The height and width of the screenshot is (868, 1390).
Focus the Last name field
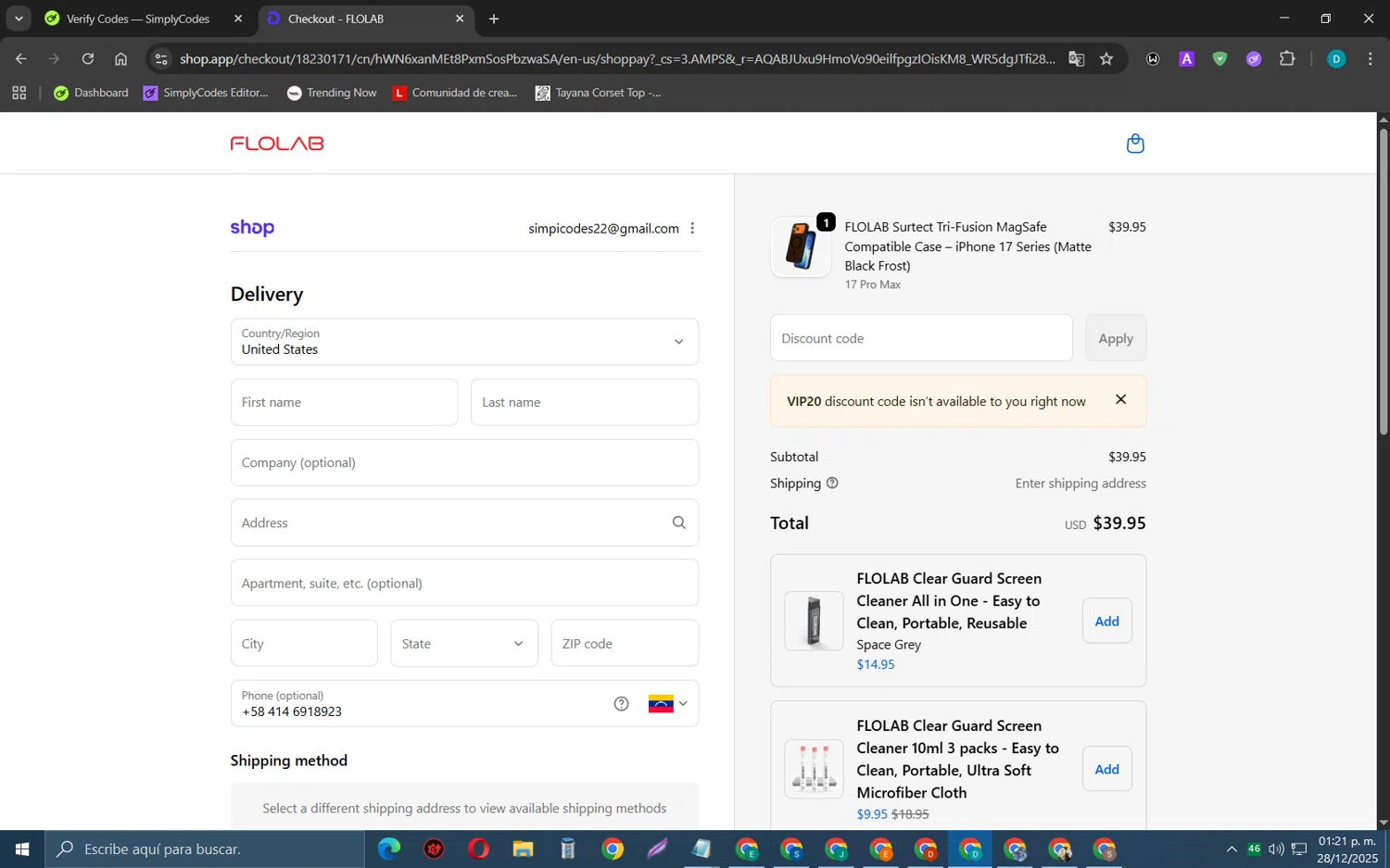(585, 402)
